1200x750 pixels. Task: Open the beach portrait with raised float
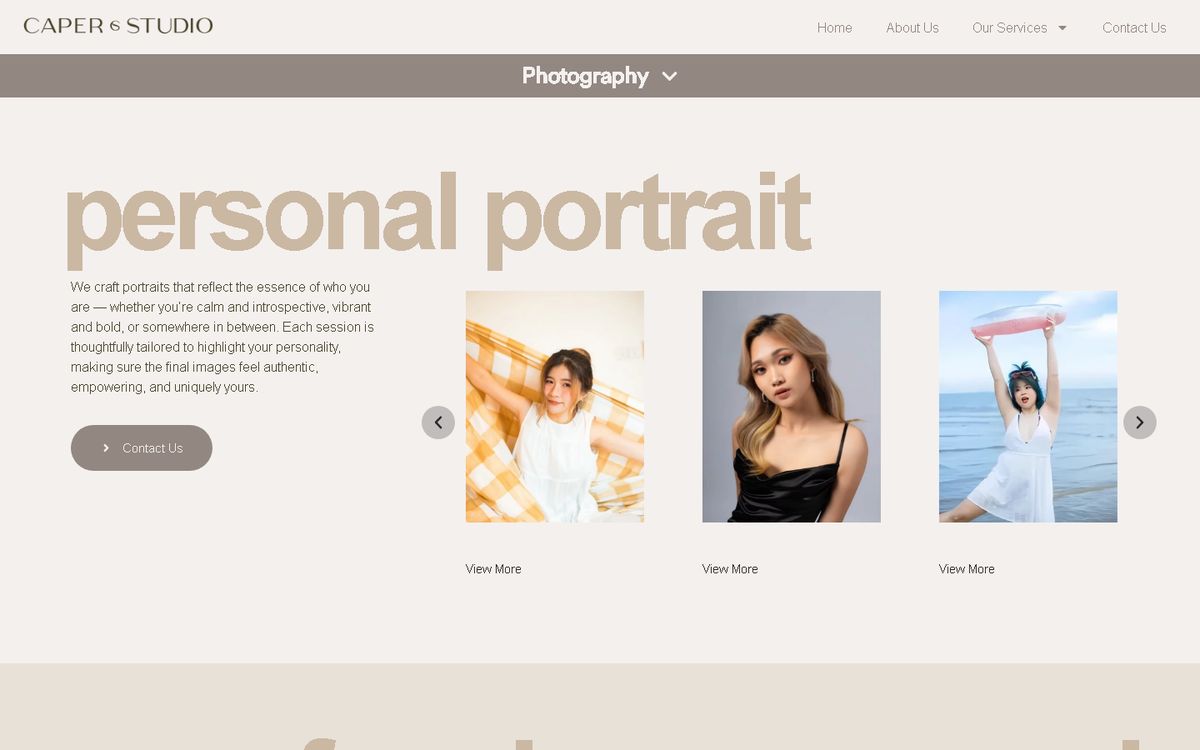pyautogui.click(x=1028, y=406)
